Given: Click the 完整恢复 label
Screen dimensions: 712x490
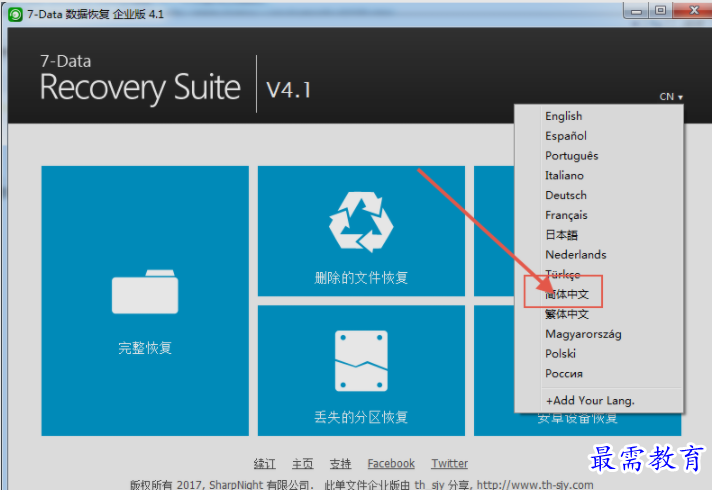Looking at the screenshot, I should coord(145,348).
